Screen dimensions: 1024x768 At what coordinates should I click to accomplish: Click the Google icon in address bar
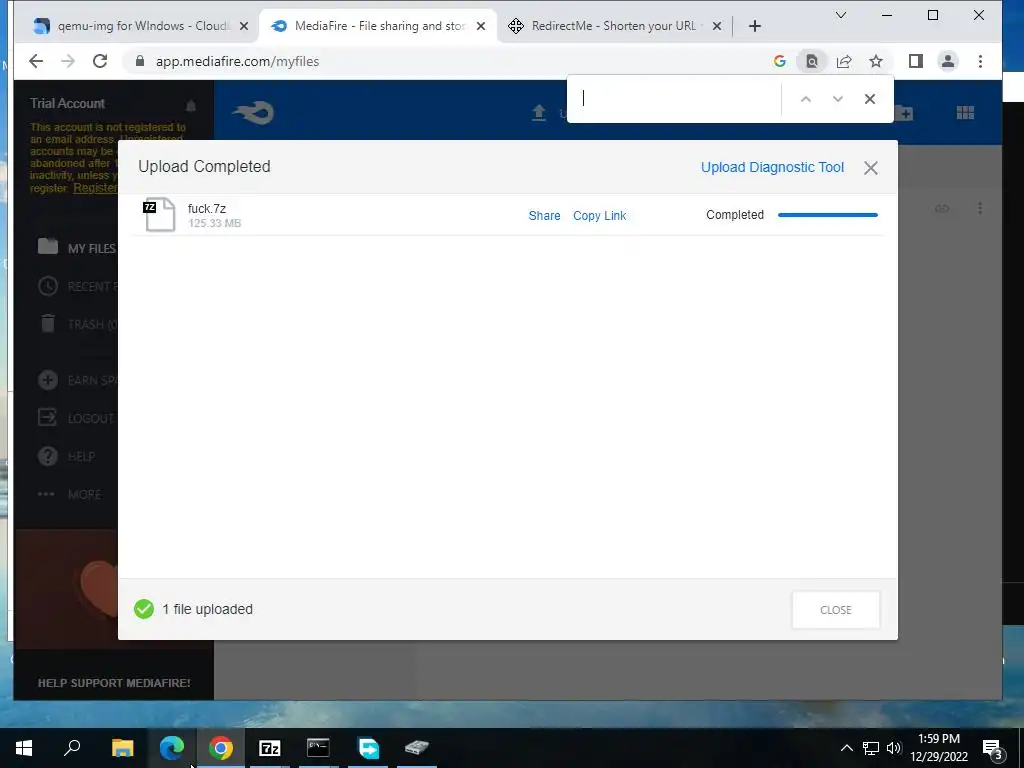tap(779, 61)
